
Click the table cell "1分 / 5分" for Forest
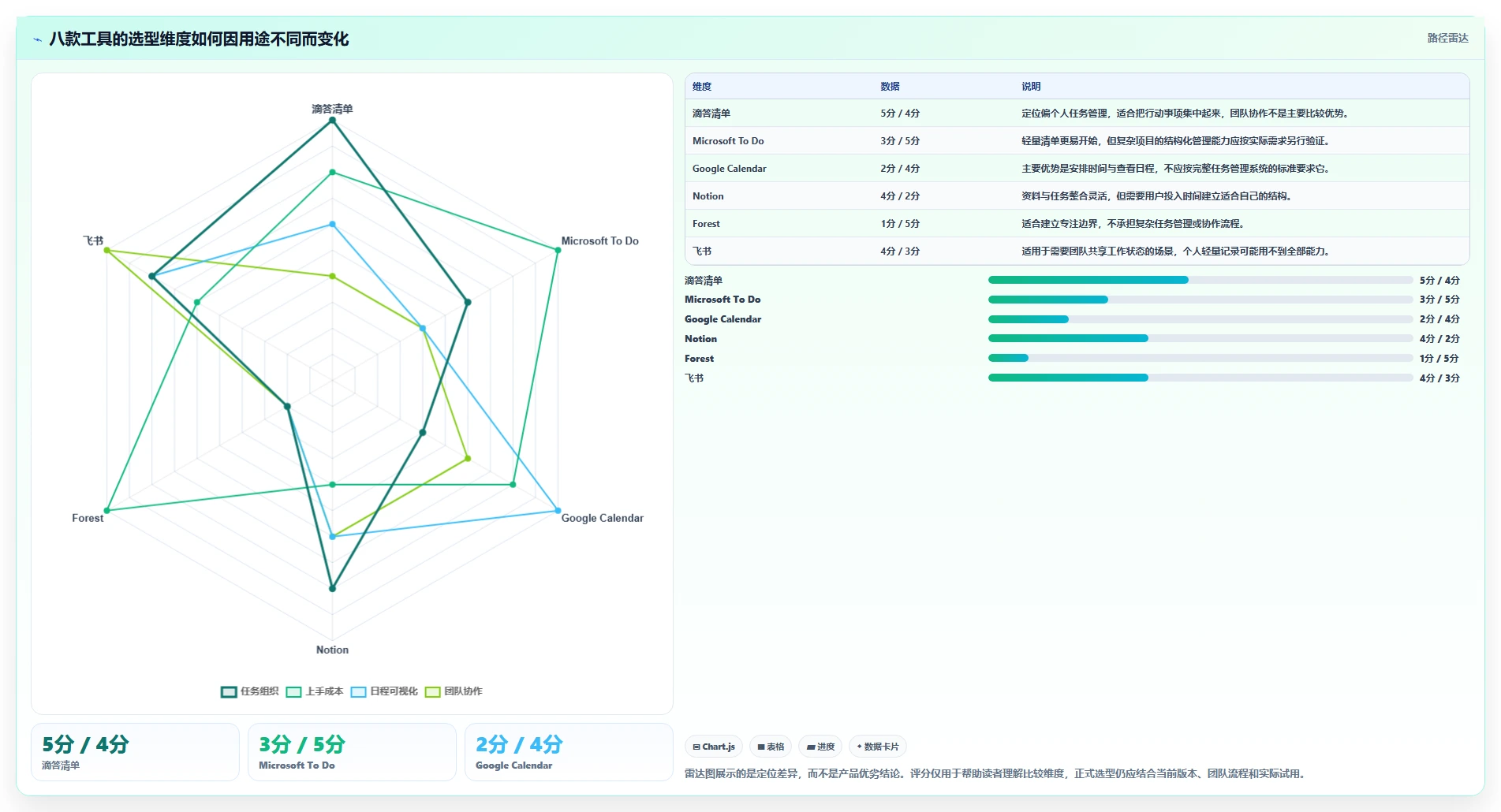click(900, 224)
